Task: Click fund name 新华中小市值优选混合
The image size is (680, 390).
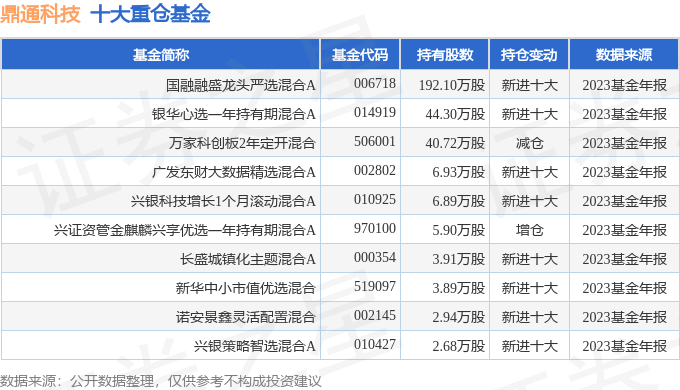Action: click(245, 288)
